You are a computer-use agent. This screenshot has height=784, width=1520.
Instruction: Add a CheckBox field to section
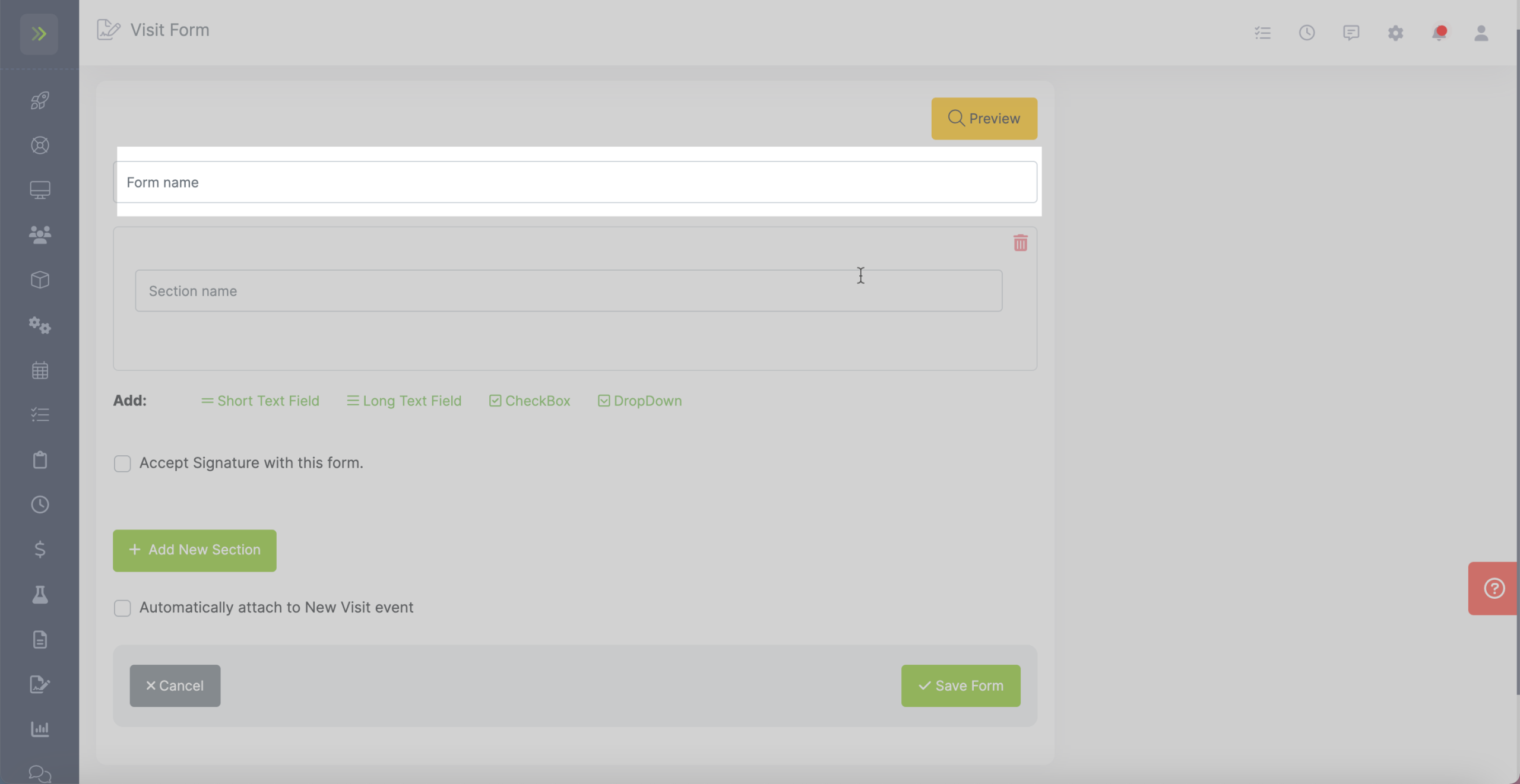coord(530,401)
